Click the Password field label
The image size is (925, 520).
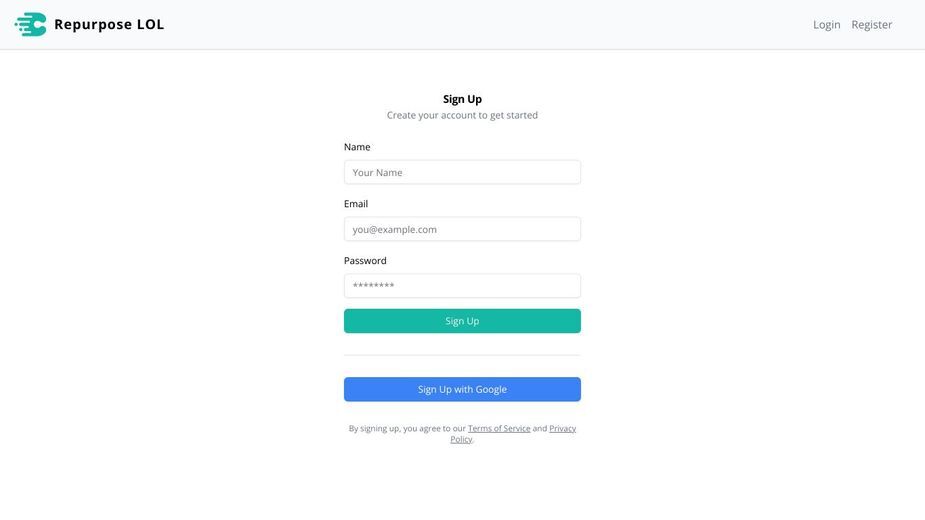pyautogui.click(x=365, y=260)
